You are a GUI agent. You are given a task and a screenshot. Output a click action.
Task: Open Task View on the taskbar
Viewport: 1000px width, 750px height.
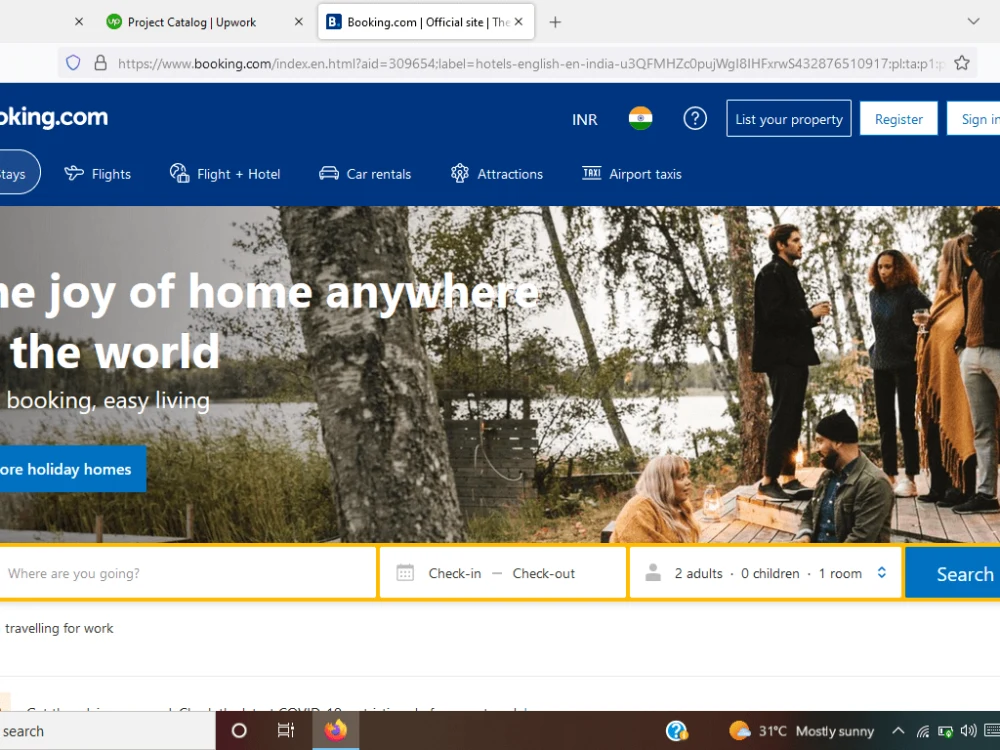(286, 731)
